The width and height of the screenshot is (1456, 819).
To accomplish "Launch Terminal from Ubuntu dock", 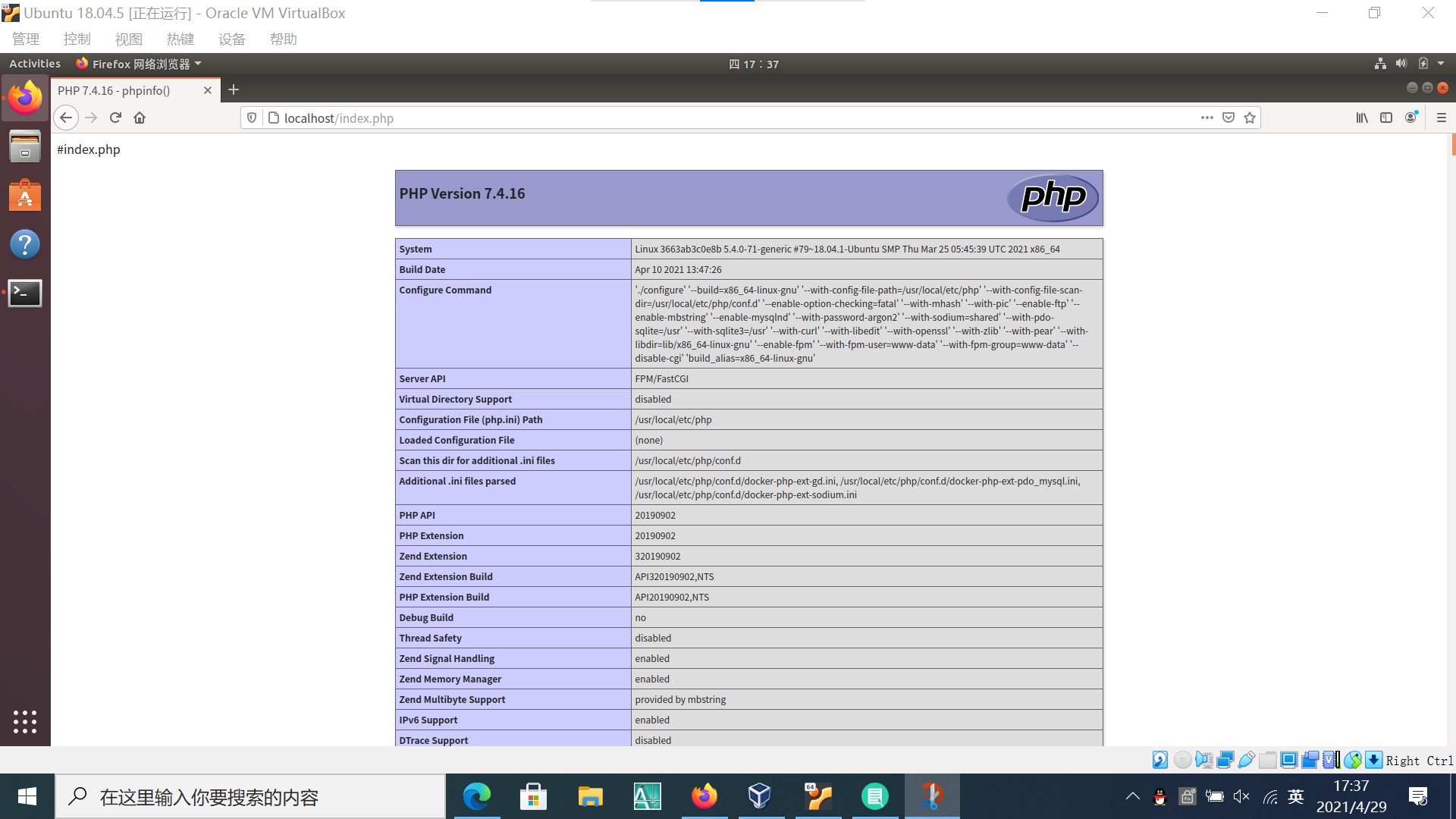I will pos(25,293).
